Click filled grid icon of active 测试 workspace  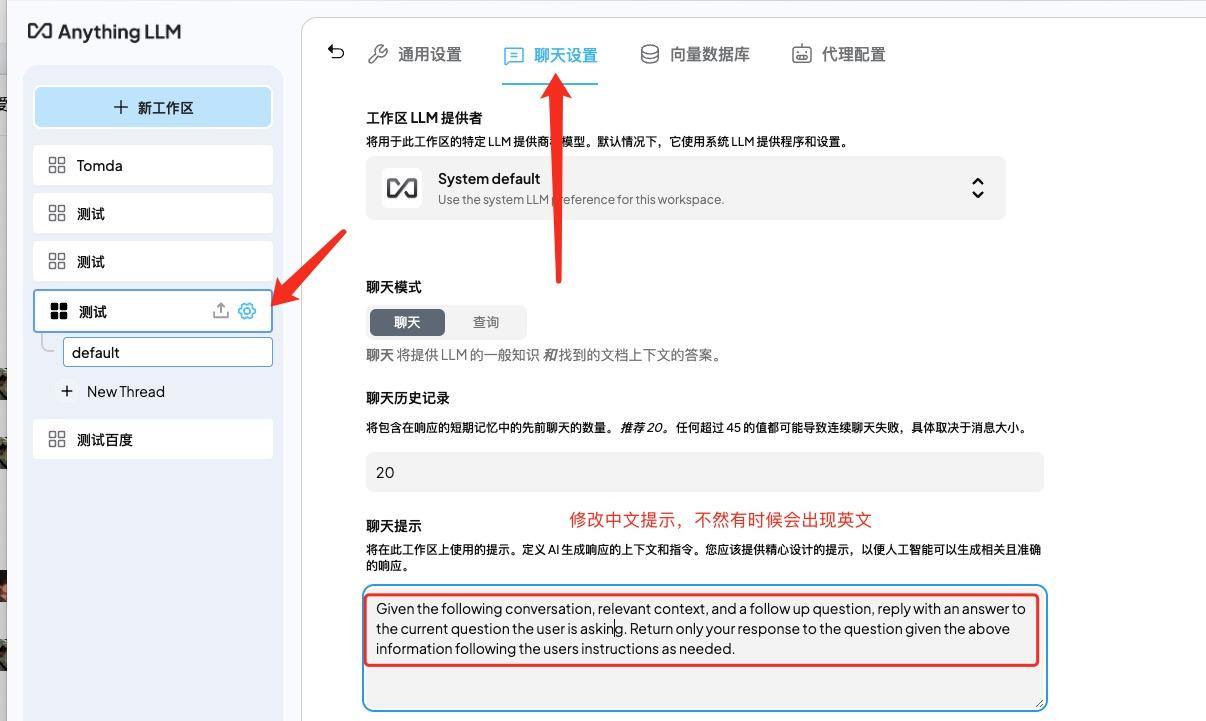point(59,311)
